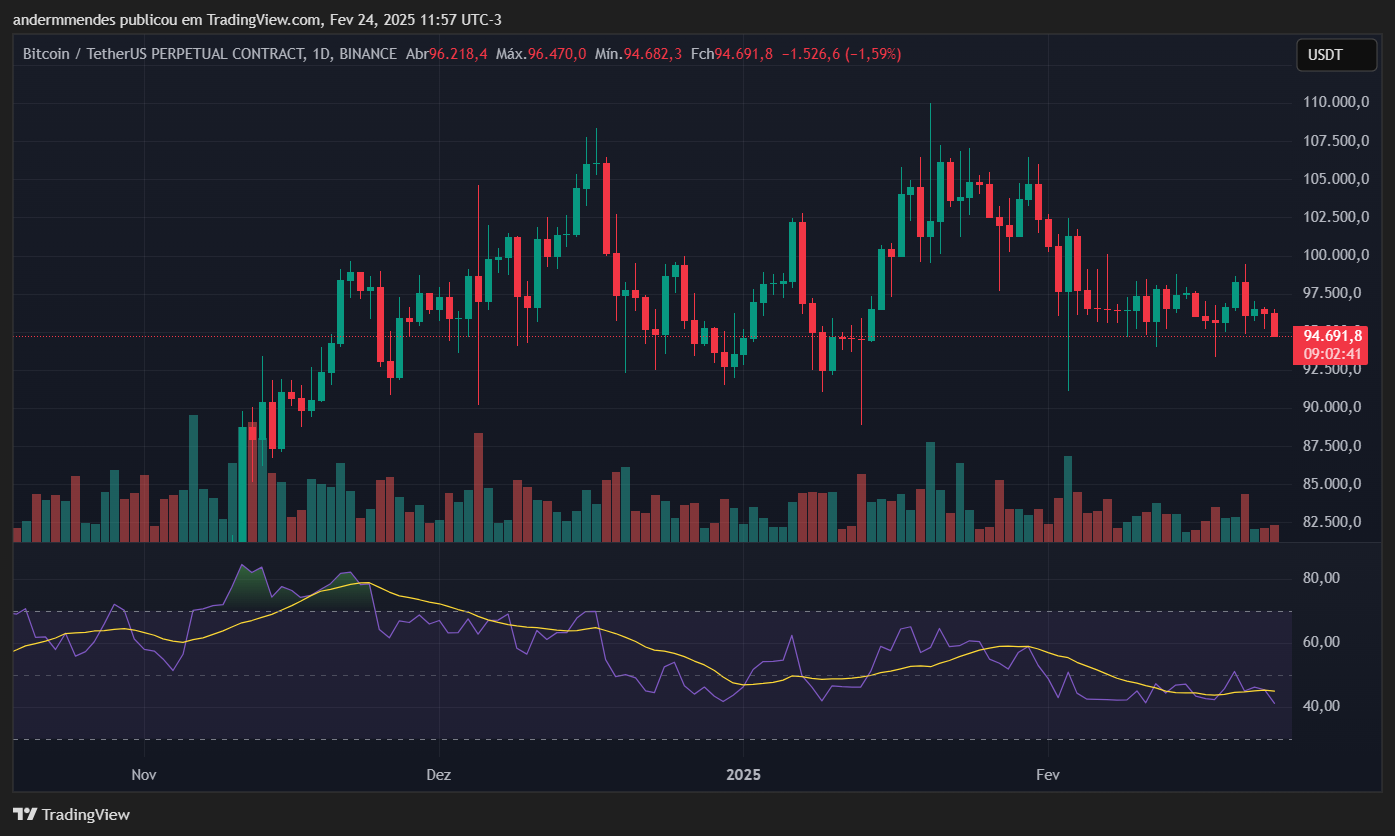
Task: Click the Mín. 94.682,3 low value
Action: click(638, 54)
